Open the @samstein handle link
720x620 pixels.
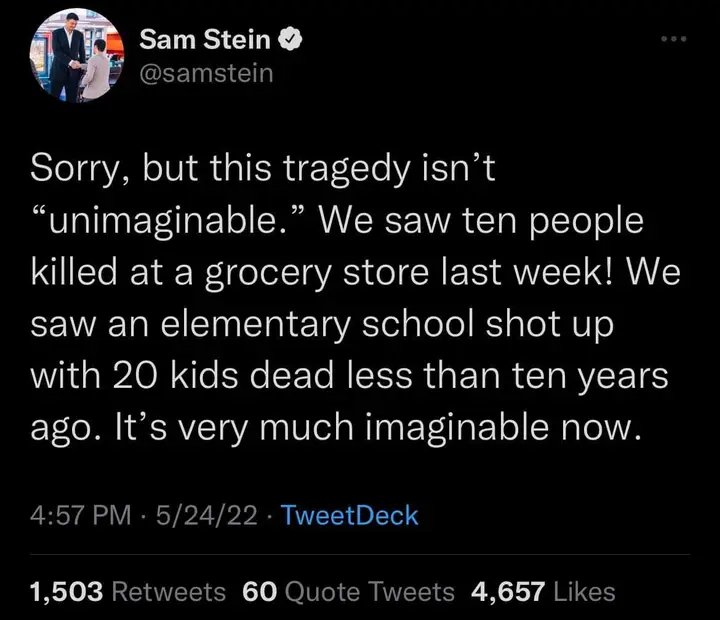206,73
